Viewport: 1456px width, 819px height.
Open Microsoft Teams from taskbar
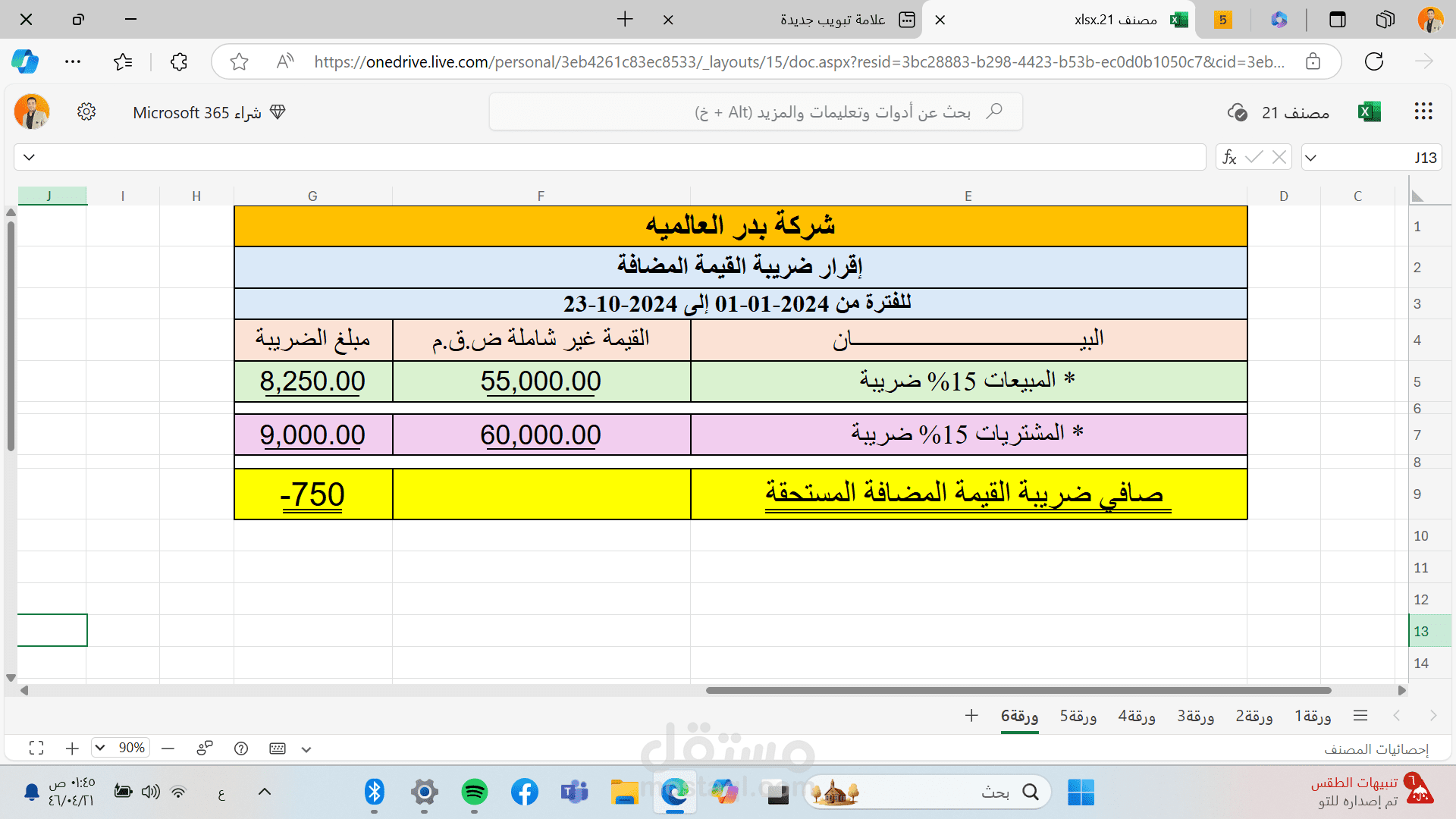pyautogui.click(x=574, y=792)
